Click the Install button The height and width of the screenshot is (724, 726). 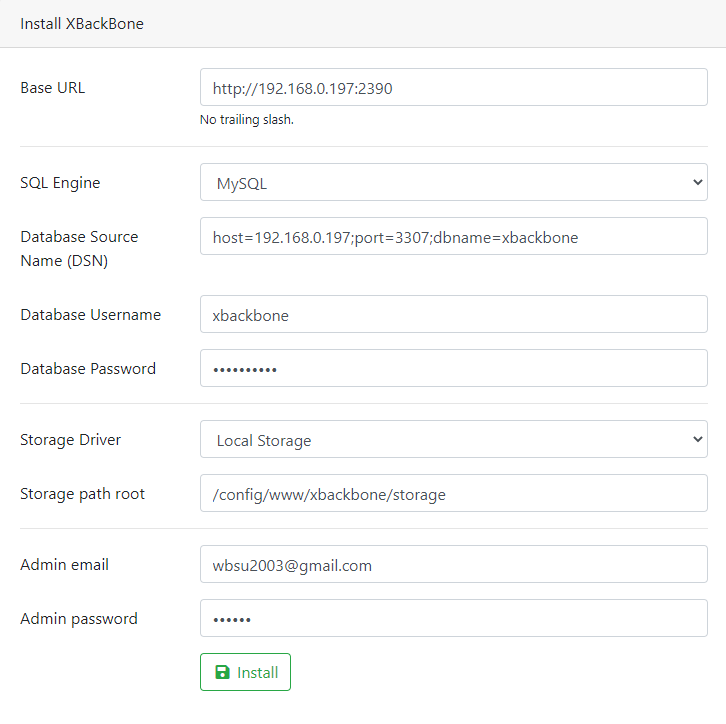pyautogui.click(x=245, y=672)
